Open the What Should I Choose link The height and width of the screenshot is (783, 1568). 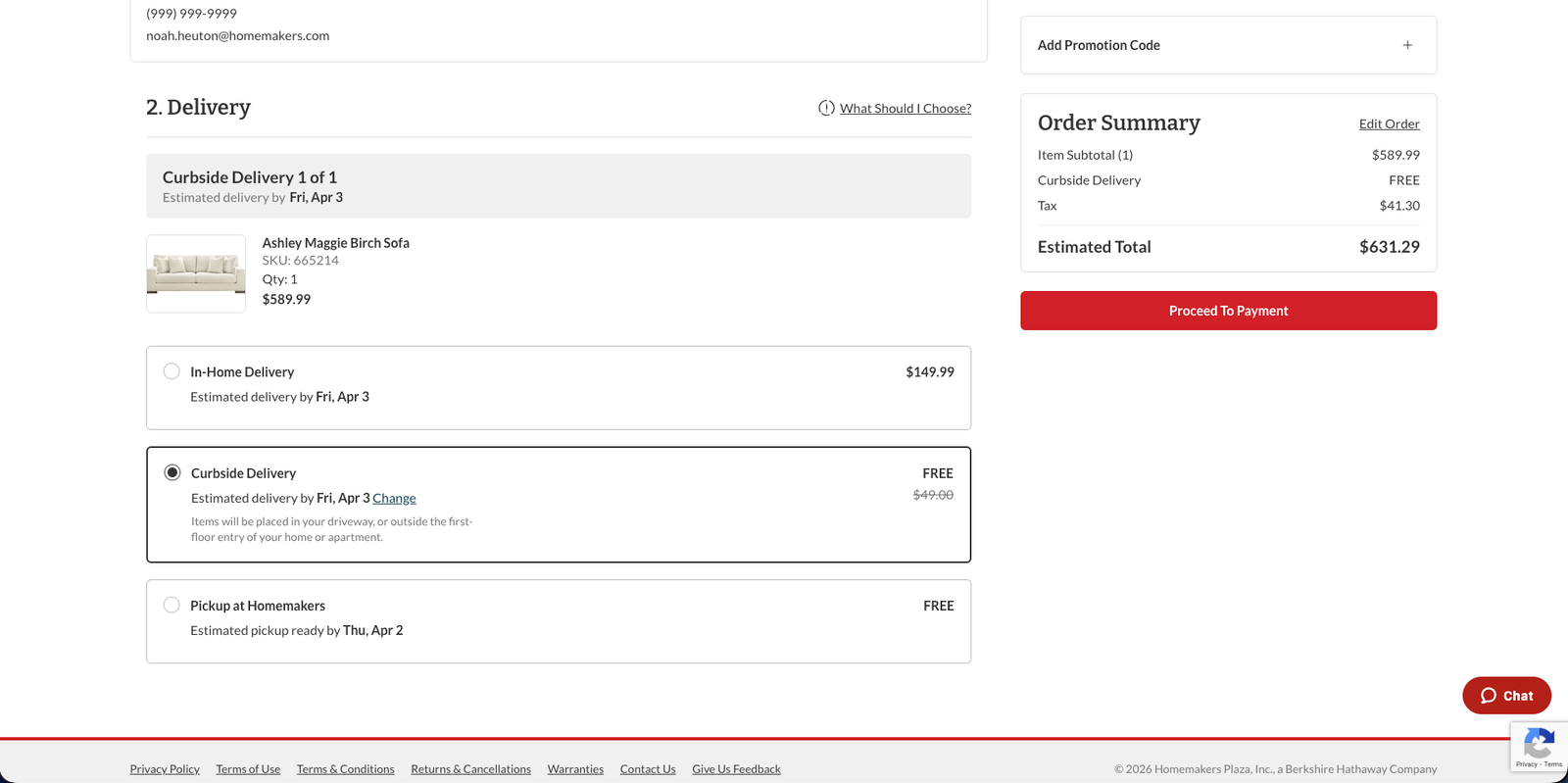(x=905, y=109)
